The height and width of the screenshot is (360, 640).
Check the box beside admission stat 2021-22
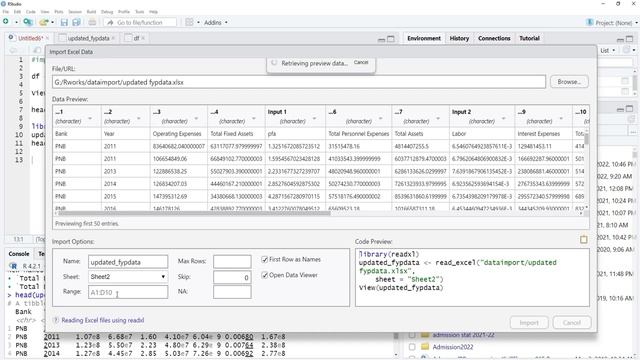tap(412, 335)
